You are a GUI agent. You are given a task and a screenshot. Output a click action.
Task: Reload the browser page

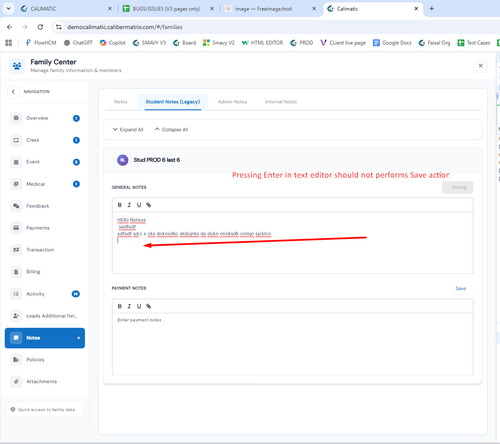[40, 27]
